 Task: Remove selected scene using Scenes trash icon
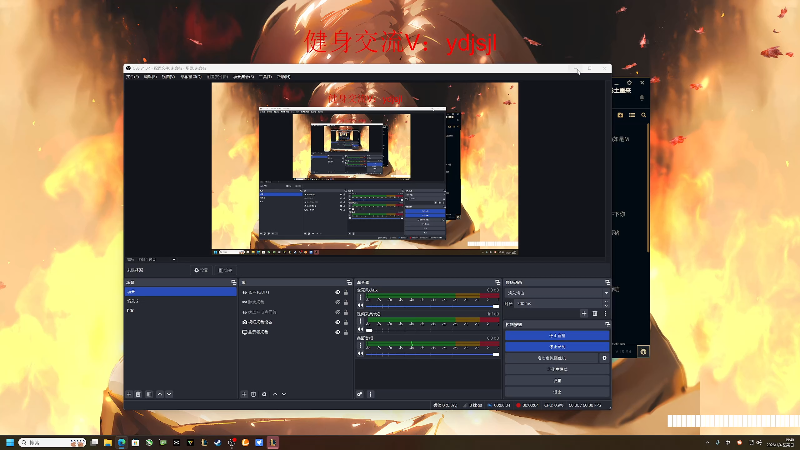point(138,394)
